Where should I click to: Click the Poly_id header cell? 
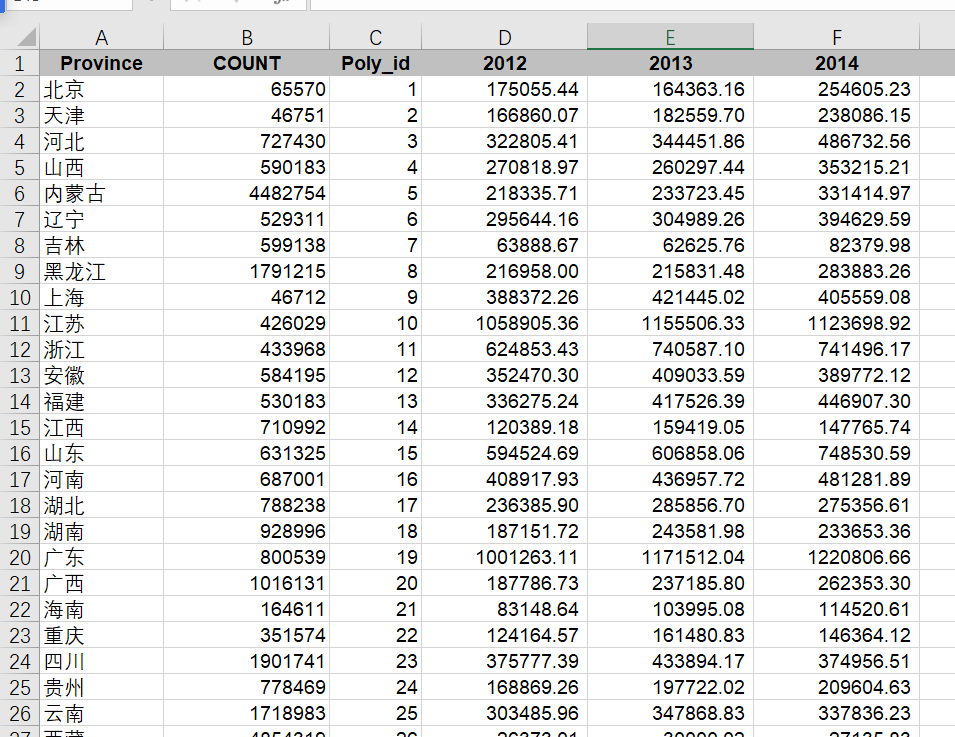pyautogui.click(x=375, y=63)
